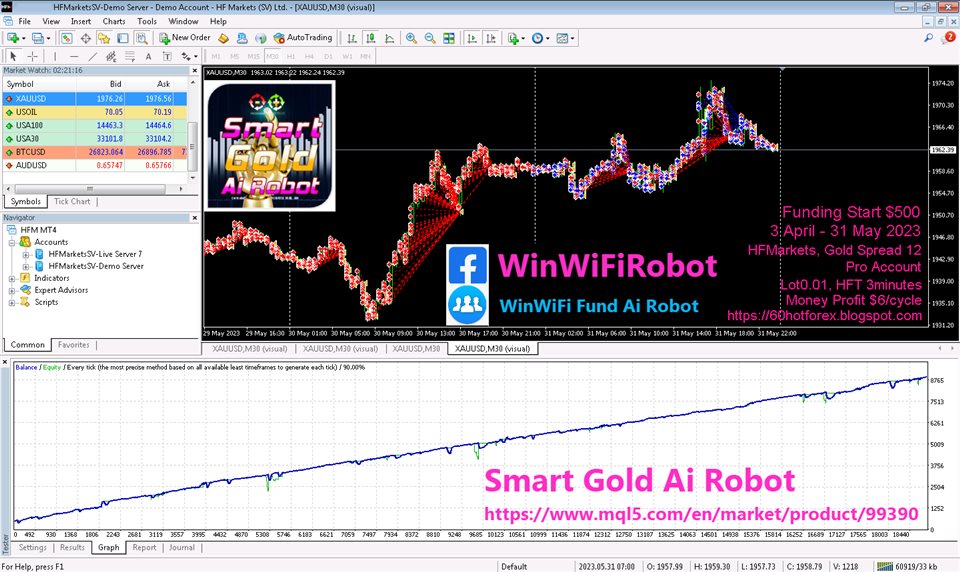The height and width of the screenshot is (572, 960).
Task: Select the vertical line drawing tool
Action: click(x=55, y=56)
